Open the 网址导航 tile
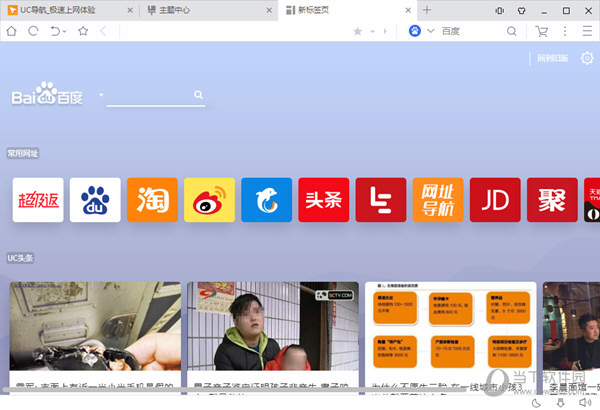 pos(438,200)
